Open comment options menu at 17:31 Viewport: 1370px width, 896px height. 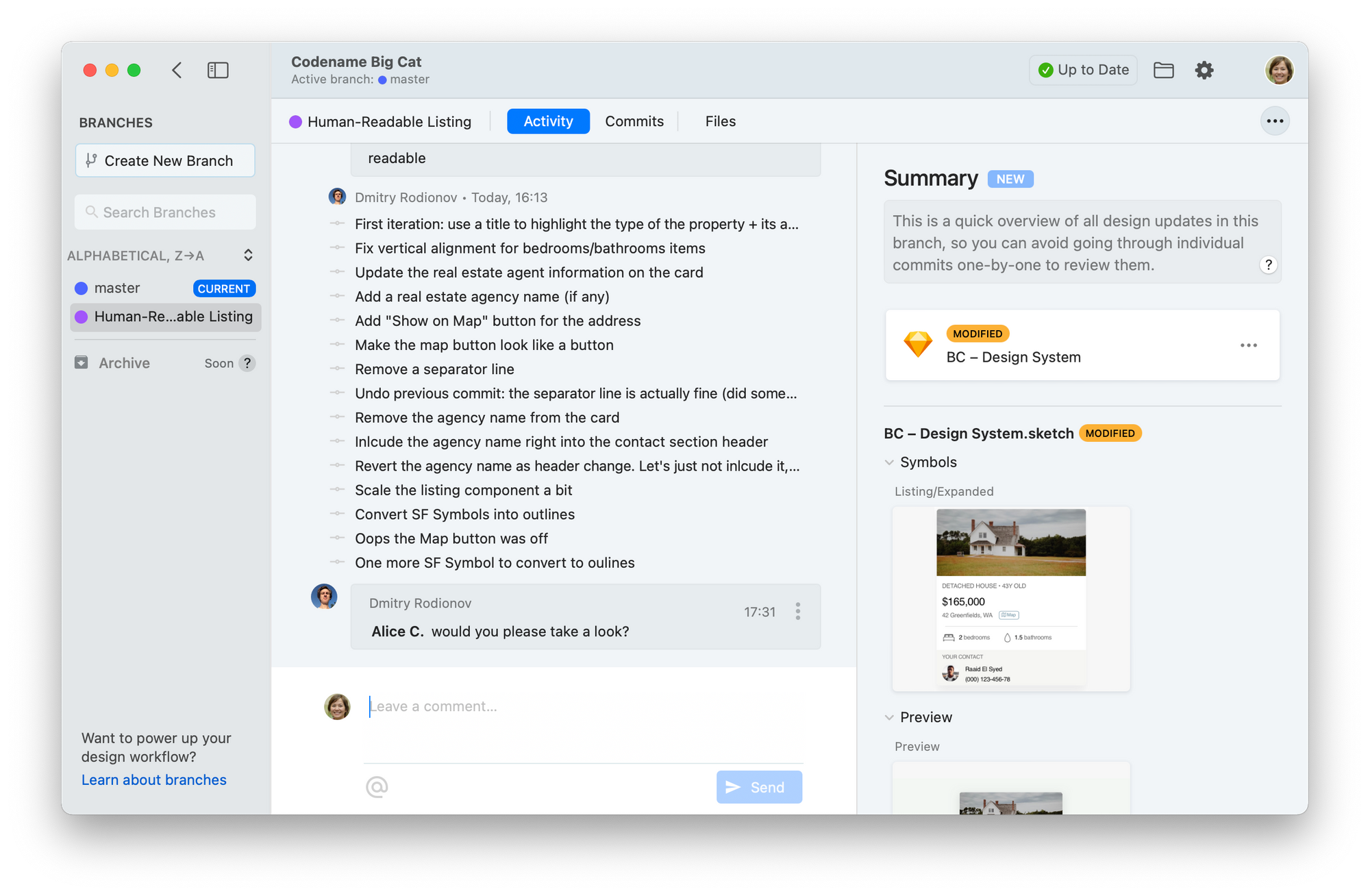coord(797,611)
